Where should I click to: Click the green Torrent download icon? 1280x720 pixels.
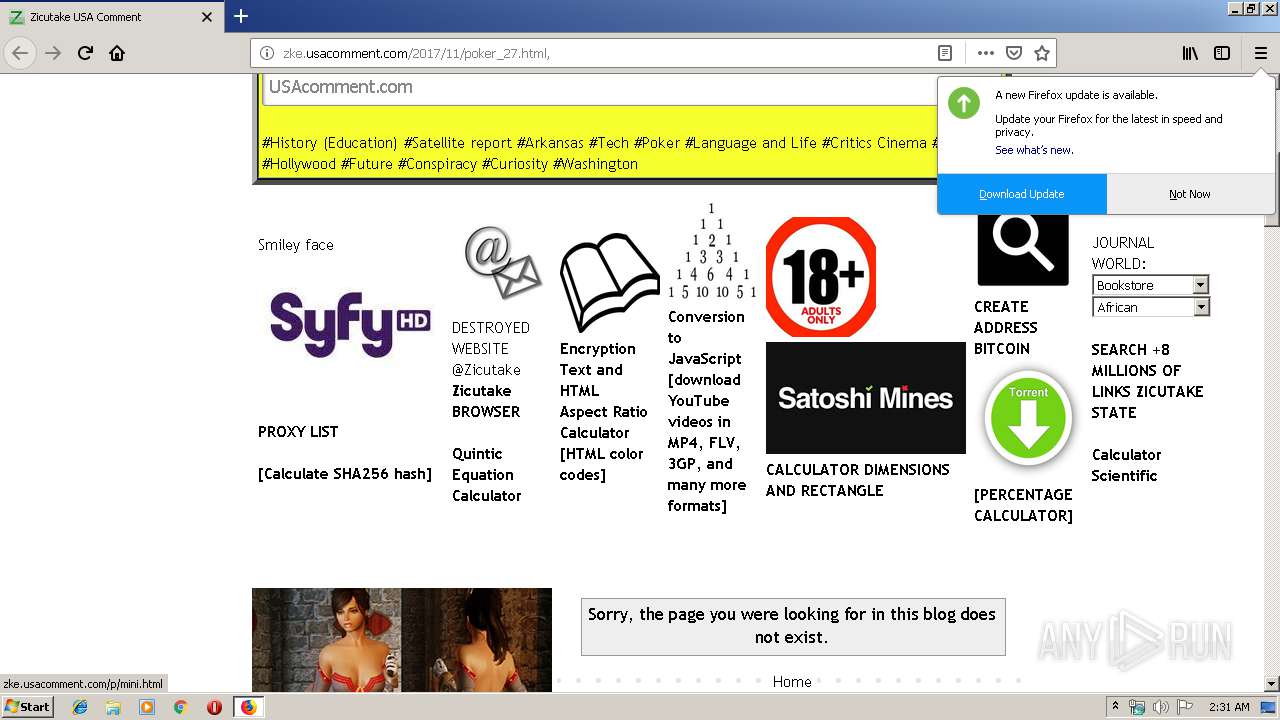(x=1028, y=418)
